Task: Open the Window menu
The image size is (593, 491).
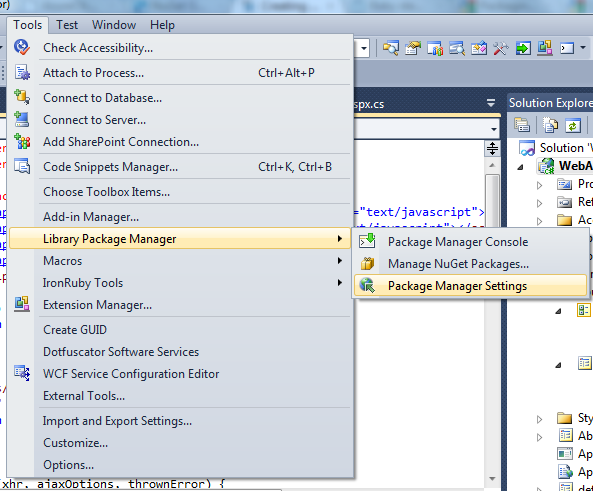Action: tap(114, 25)
